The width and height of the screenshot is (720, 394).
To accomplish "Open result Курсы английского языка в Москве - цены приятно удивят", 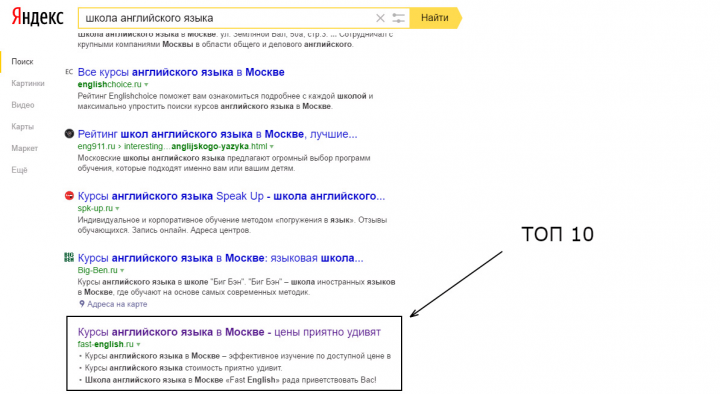I will [x=229, y=332].
